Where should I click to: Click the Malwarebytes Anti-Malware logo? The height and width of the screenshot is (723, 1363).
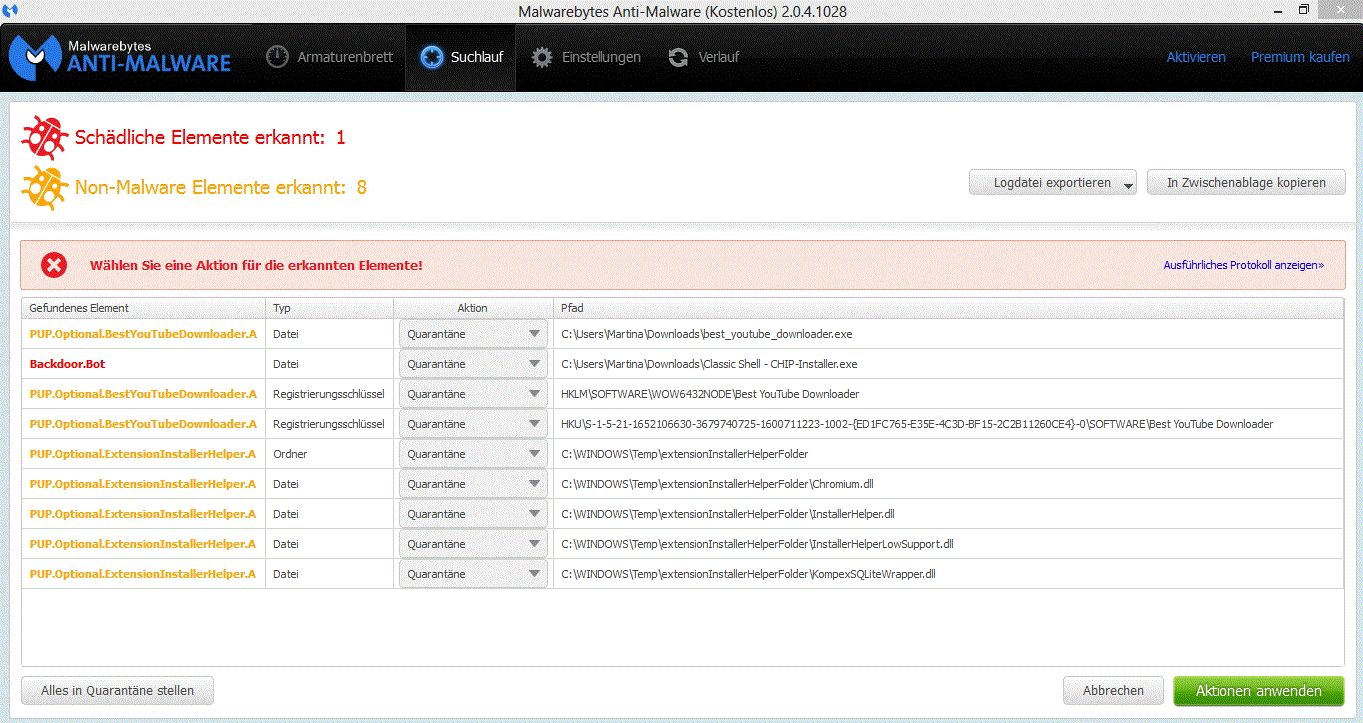(x=120, y=57)
